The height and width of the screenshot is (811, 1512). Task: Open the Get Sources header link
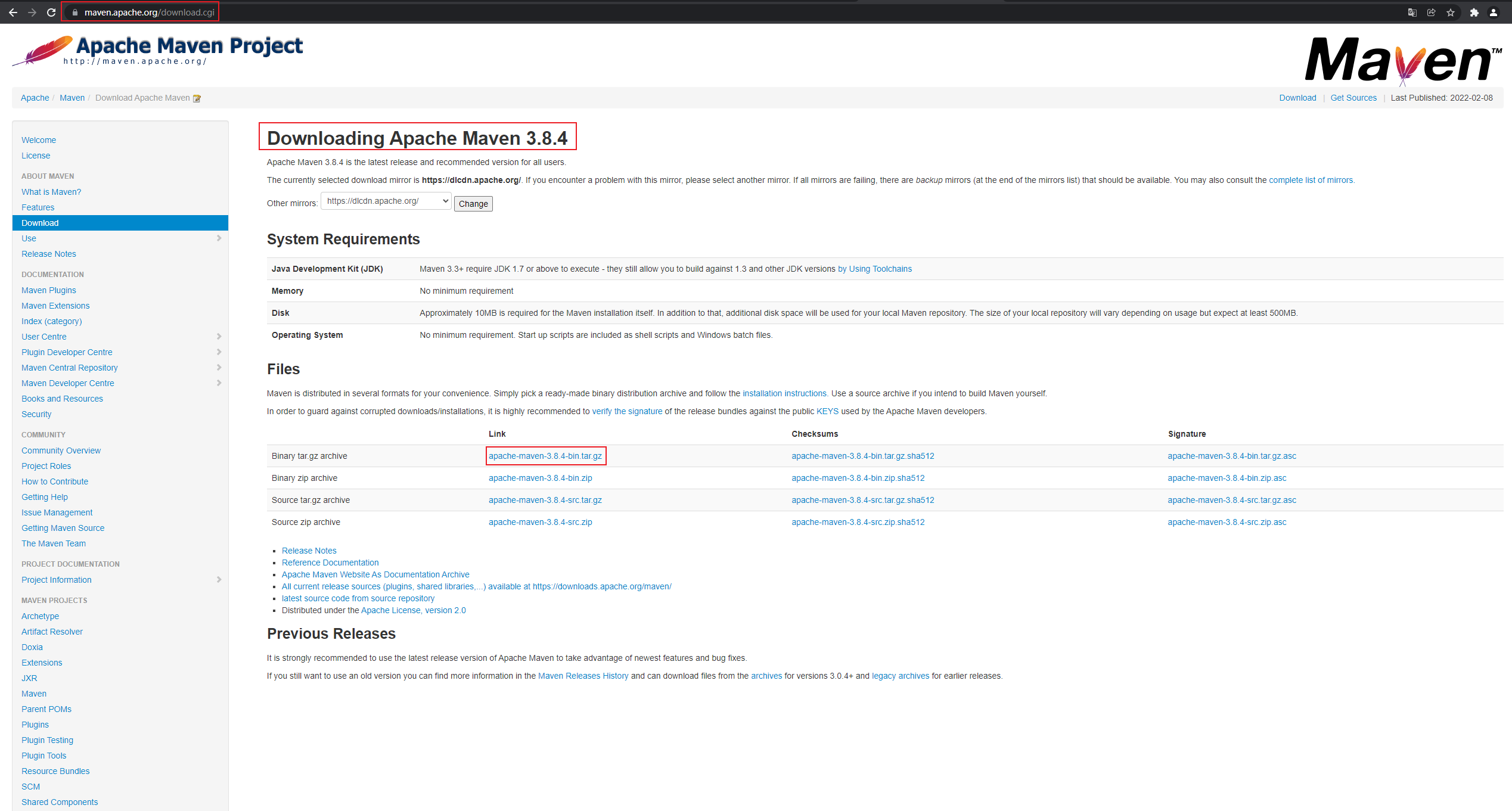coord(1353,98)
